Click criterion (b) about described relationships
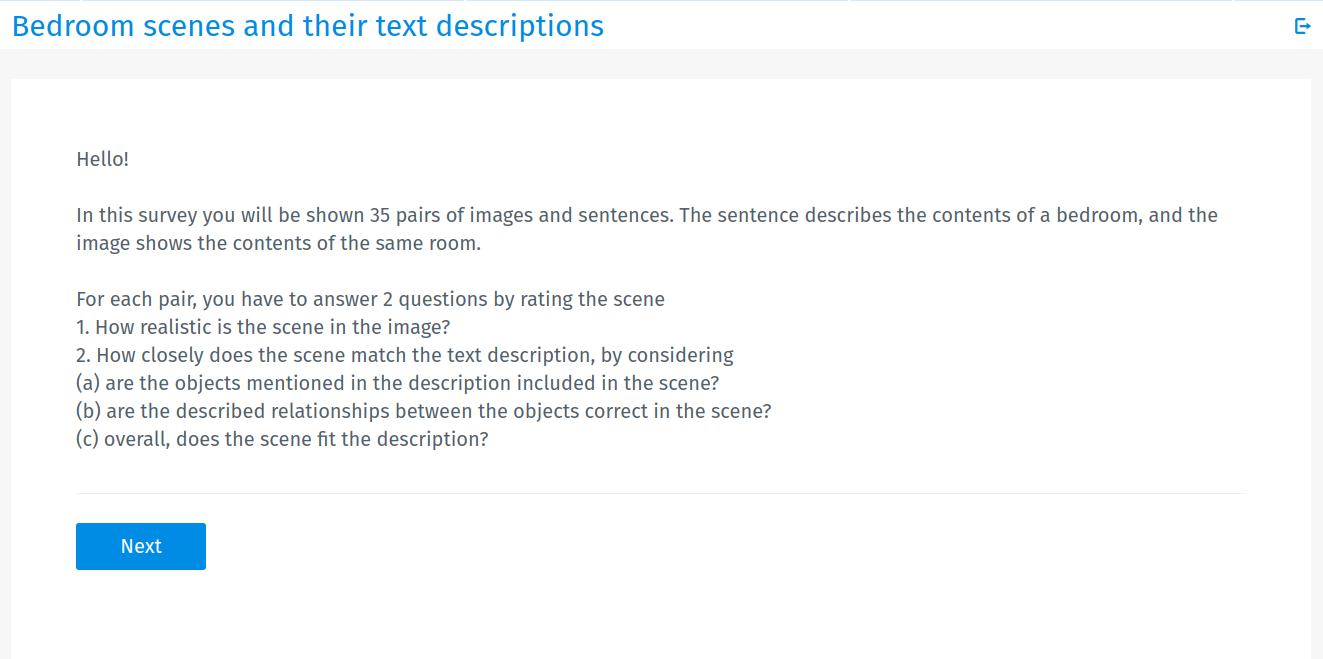This screenshot has height=659, width=1323. click(x=424, y=411)
